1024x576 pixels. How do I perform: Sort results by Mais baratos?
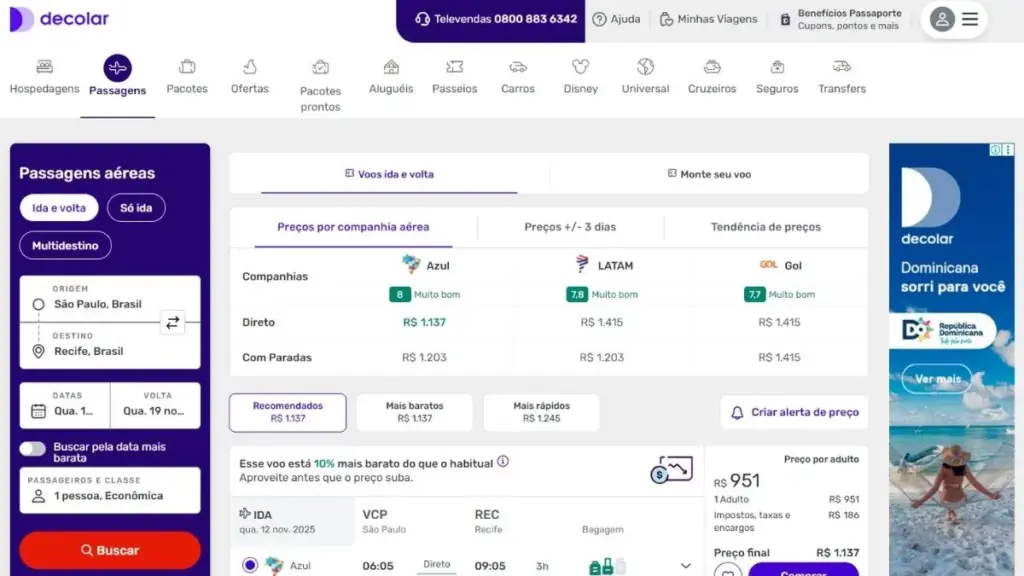(414, 412)
